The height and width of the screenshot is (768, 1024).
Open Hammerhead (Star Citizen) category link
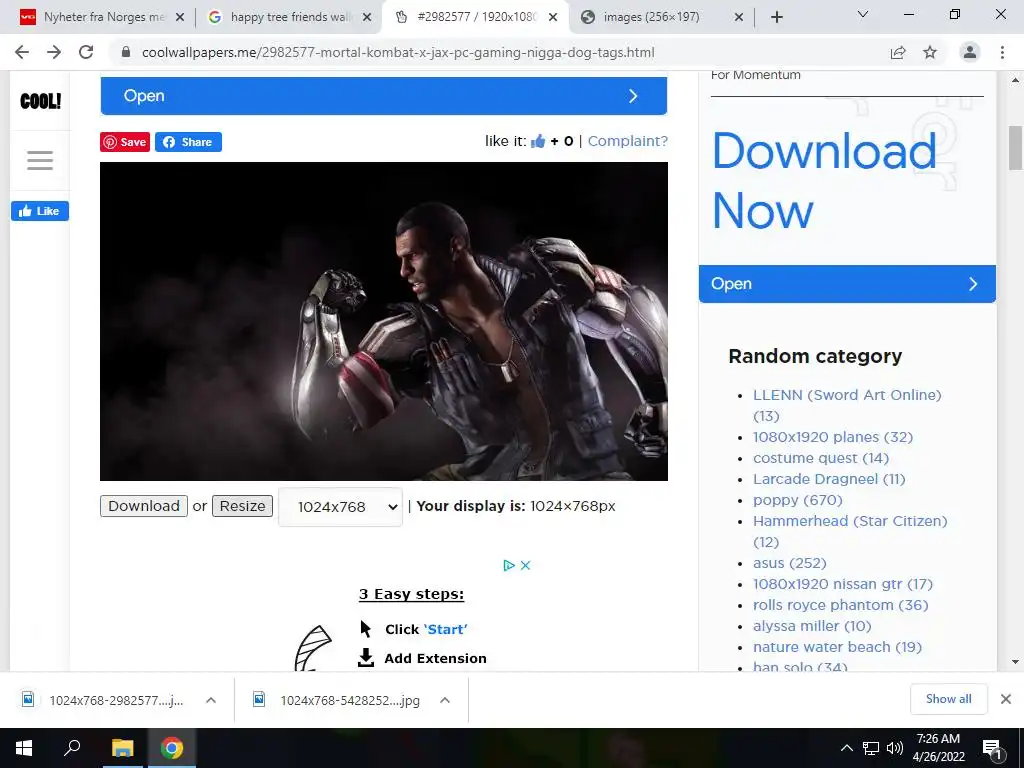[850, 531]
